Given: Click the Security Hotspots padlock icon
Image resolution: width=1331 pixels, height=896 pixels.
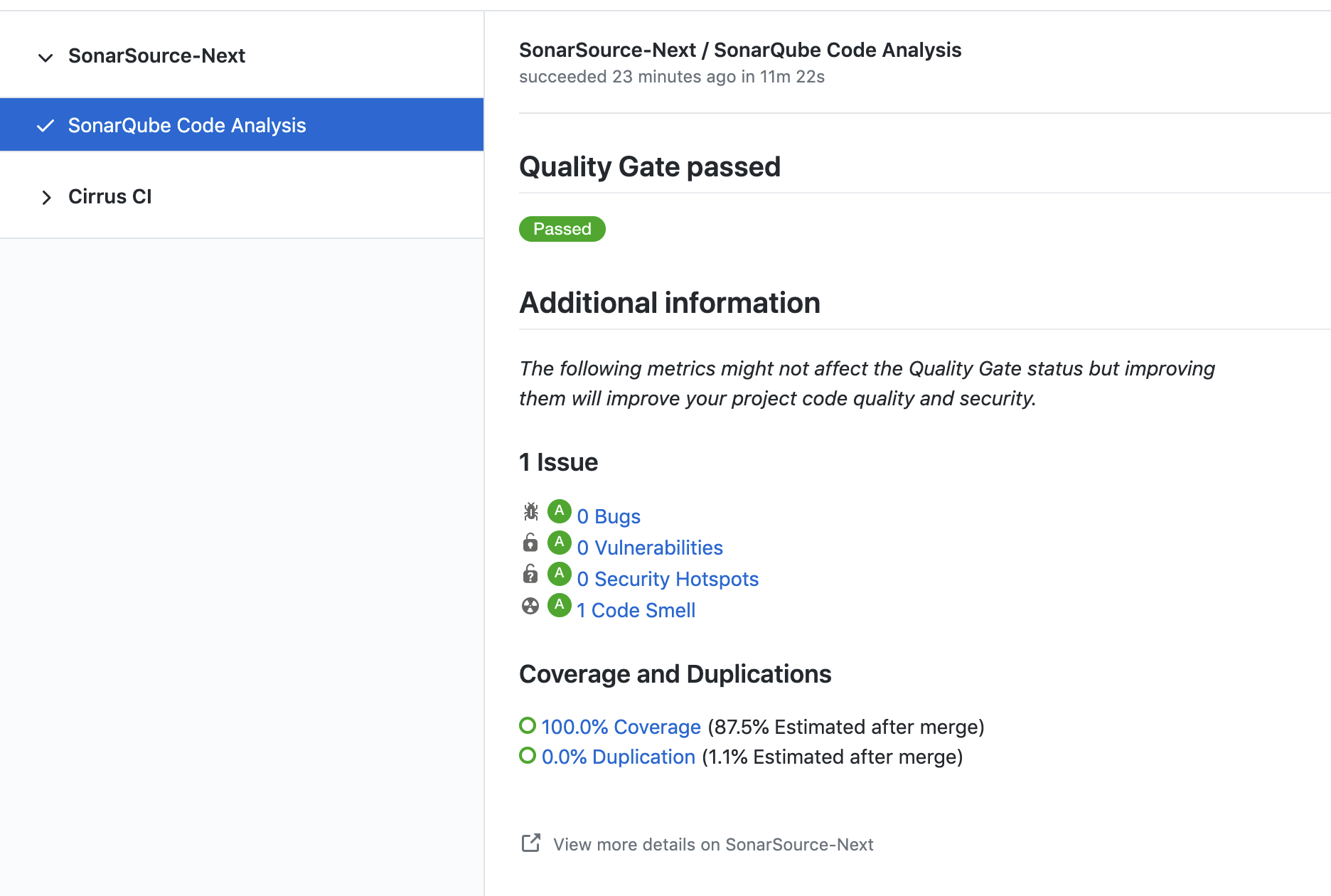Looking at the screenshot, I should pos(530,574).
